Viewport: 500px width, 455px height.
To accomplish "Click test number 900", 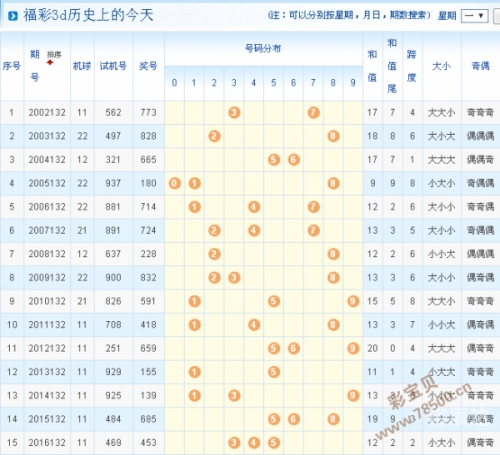I will click(113, 278).
